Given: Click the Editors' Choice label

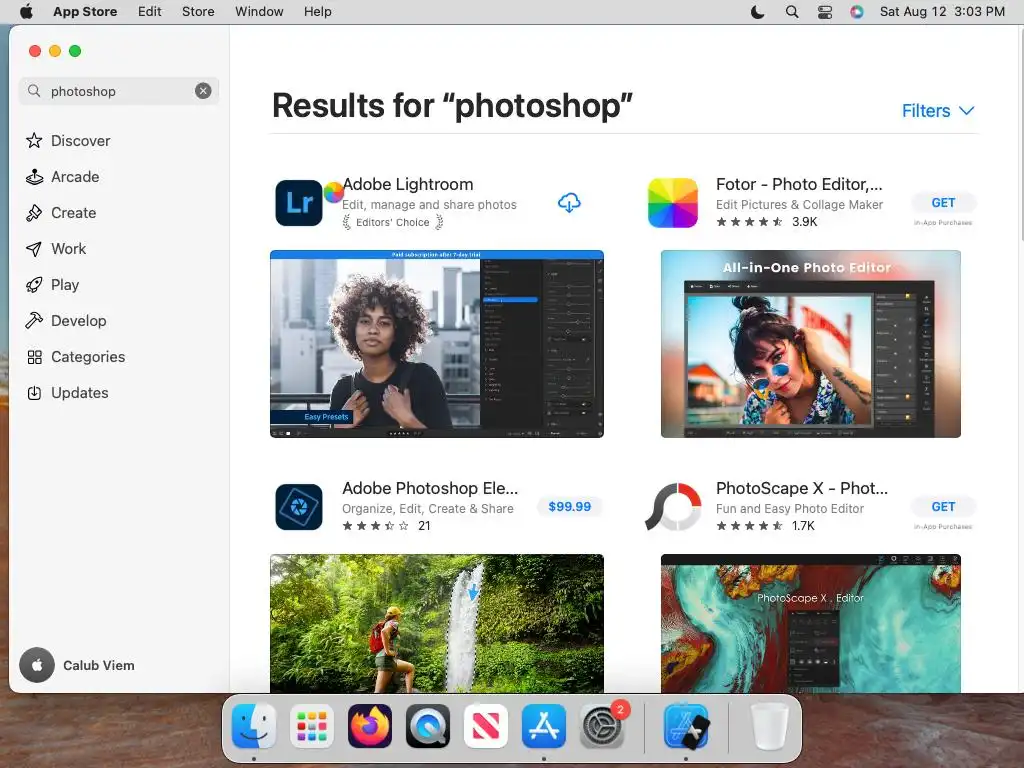Looking at the screenshot, I should [392, 222].
